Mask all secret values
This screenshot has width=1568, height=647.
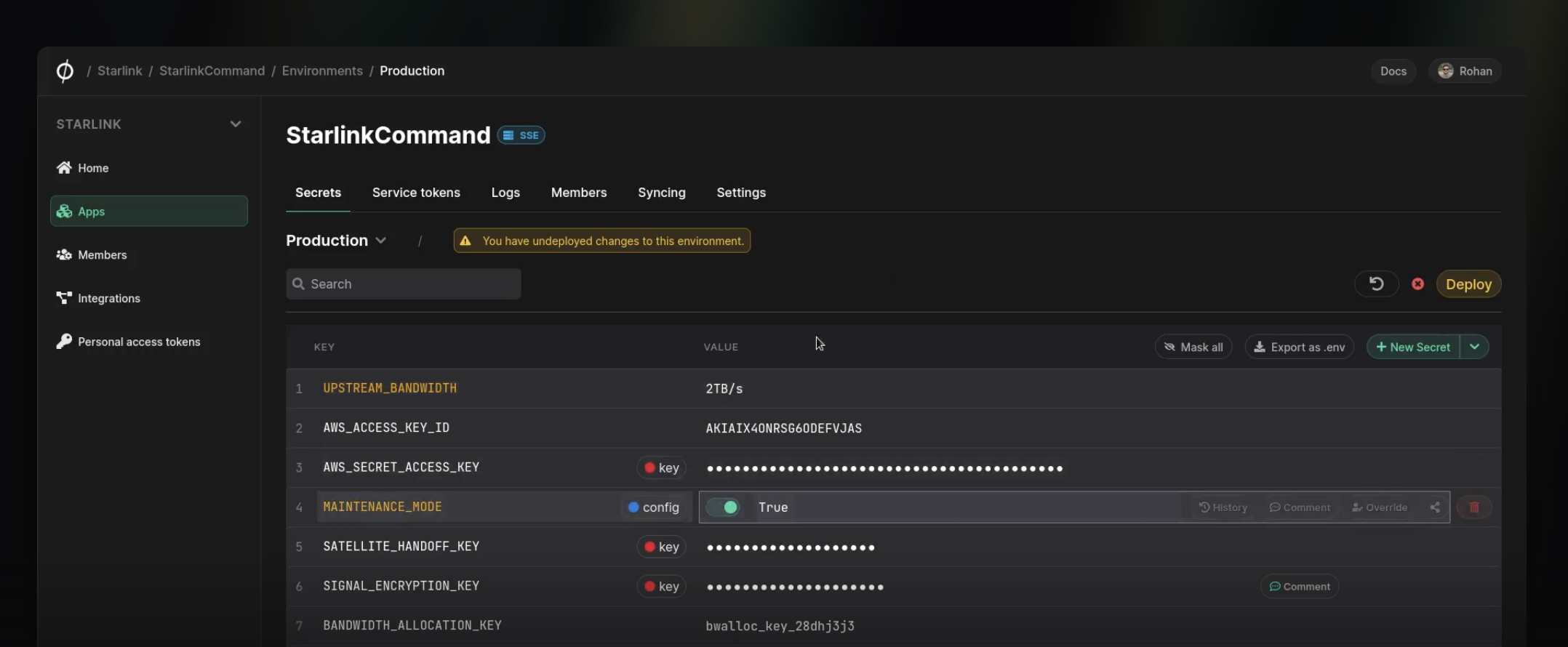tap(1193, 347)
